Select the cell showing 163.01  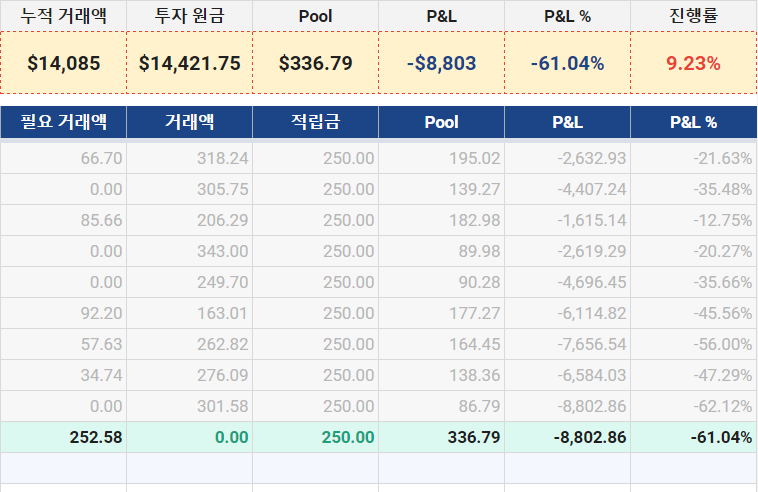190,313
